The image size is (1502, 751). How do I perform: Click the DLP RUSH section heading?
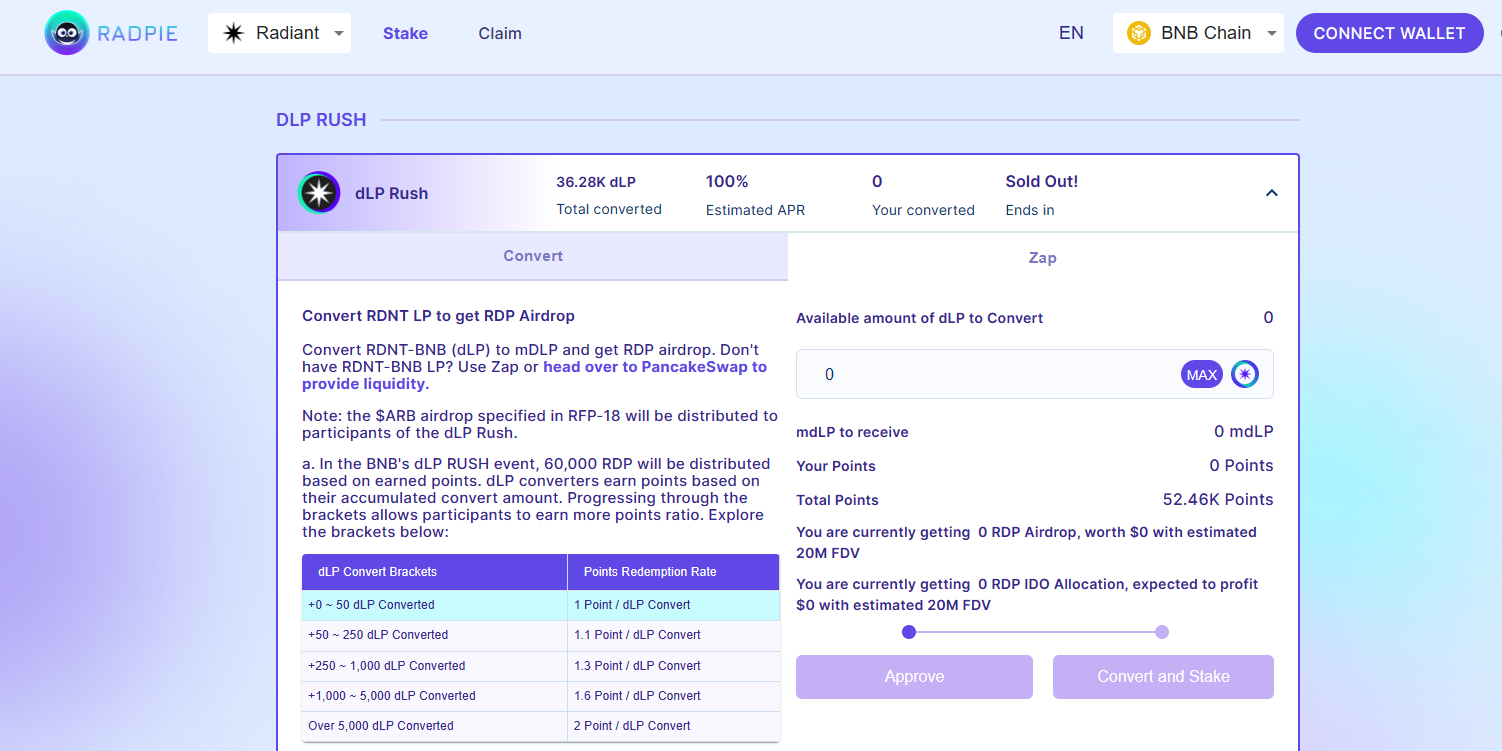pyautogui.click(x=321, y=120)
